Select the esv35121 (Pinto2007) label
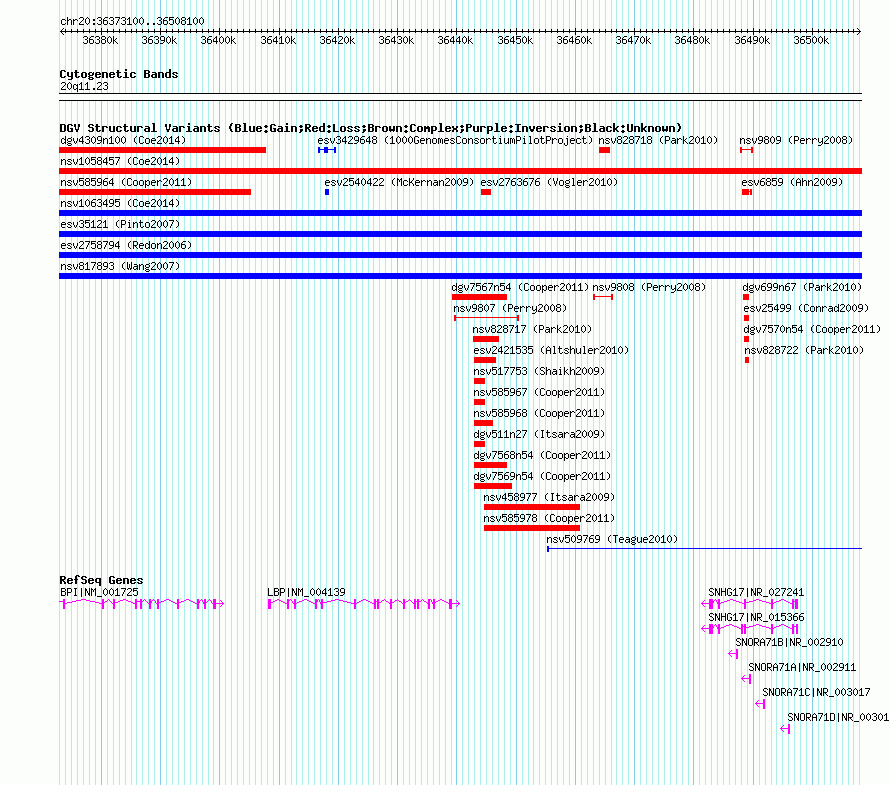The height and width of the screenshot is (785, 890). (x=120, y=224)
